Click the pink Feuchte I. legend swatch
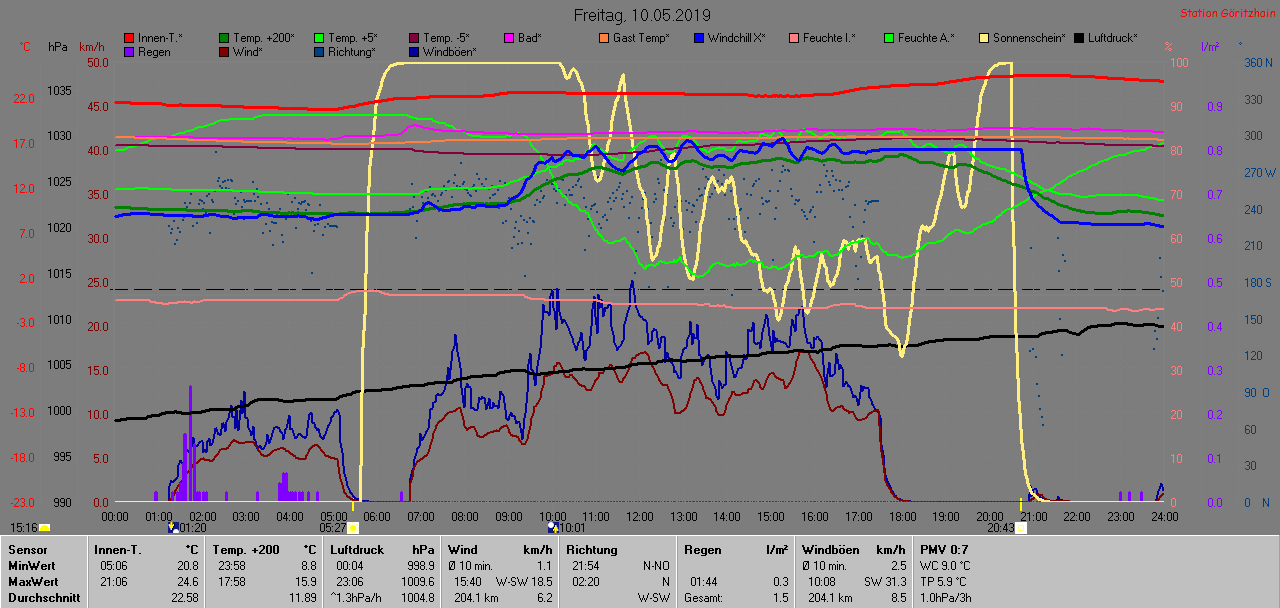Viewport: 1280px width, 608px height. (x=794, y=38)
